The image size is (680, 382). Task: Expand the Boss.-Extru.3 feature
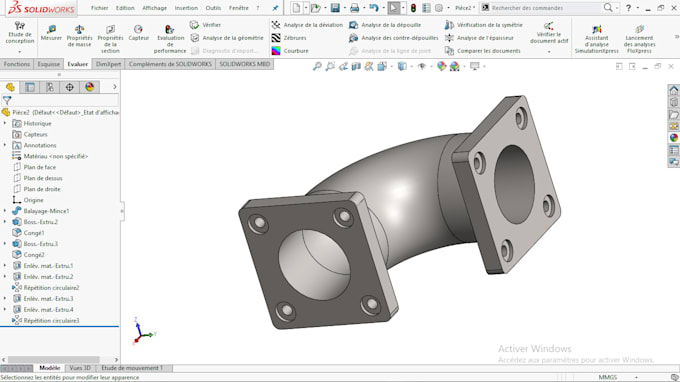coord(5,244)
